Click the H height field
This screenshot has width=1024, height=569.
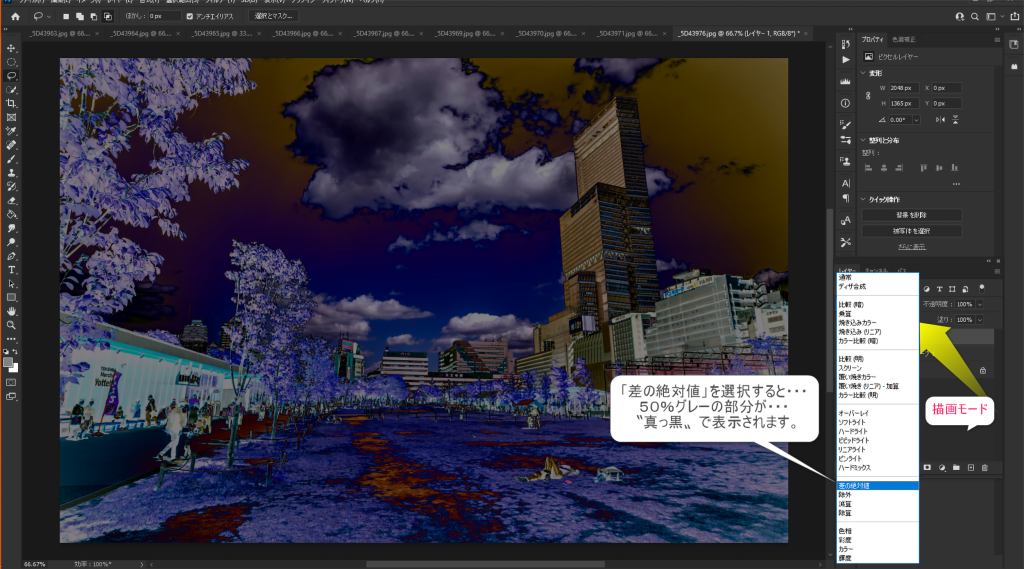904,103
